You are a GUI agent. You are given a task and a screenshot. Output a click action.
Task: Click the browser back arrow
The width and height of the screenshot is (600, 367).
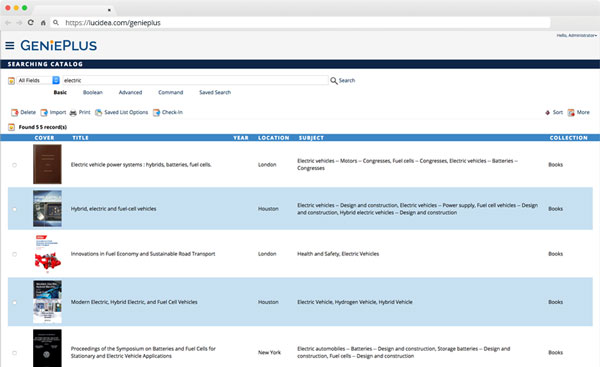tap(8, 23)
